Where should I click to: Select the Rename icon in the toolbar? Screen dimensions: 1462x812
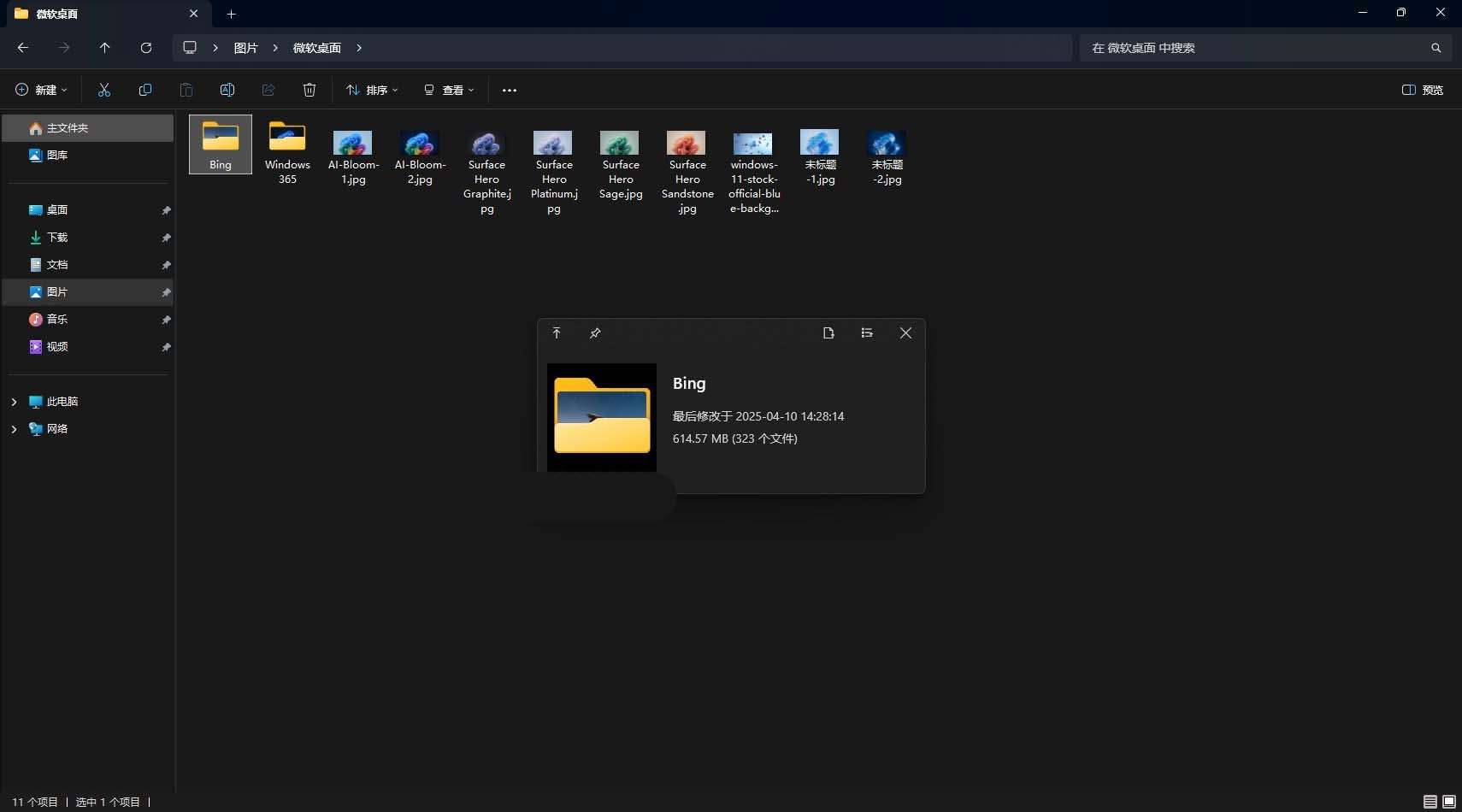click(x=227, y=90)
